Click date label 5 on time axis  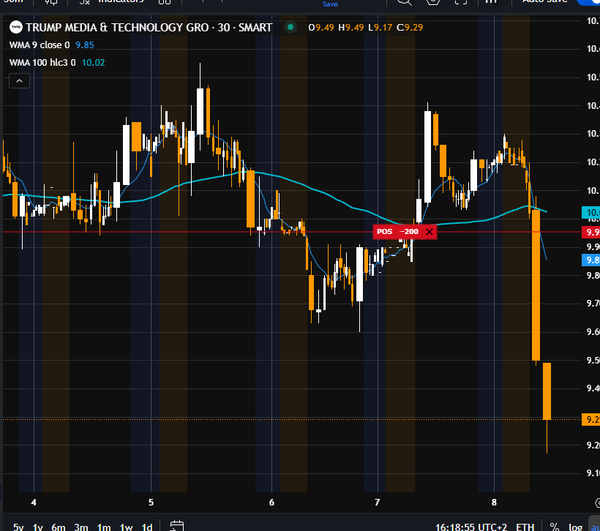tap(151, 502)
